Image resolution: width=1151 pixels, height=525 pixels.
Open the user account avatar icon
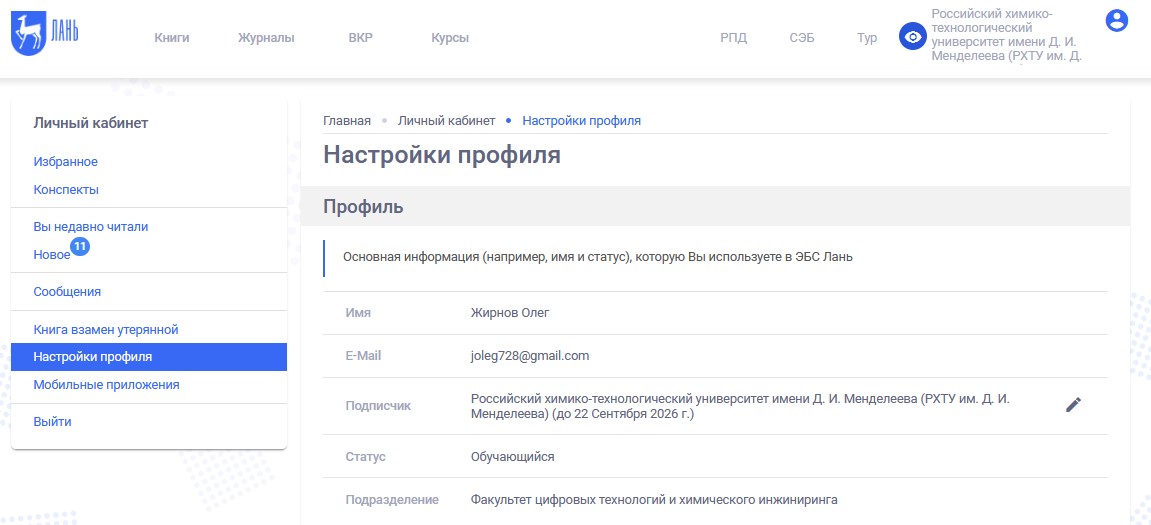click(1116, 20)
